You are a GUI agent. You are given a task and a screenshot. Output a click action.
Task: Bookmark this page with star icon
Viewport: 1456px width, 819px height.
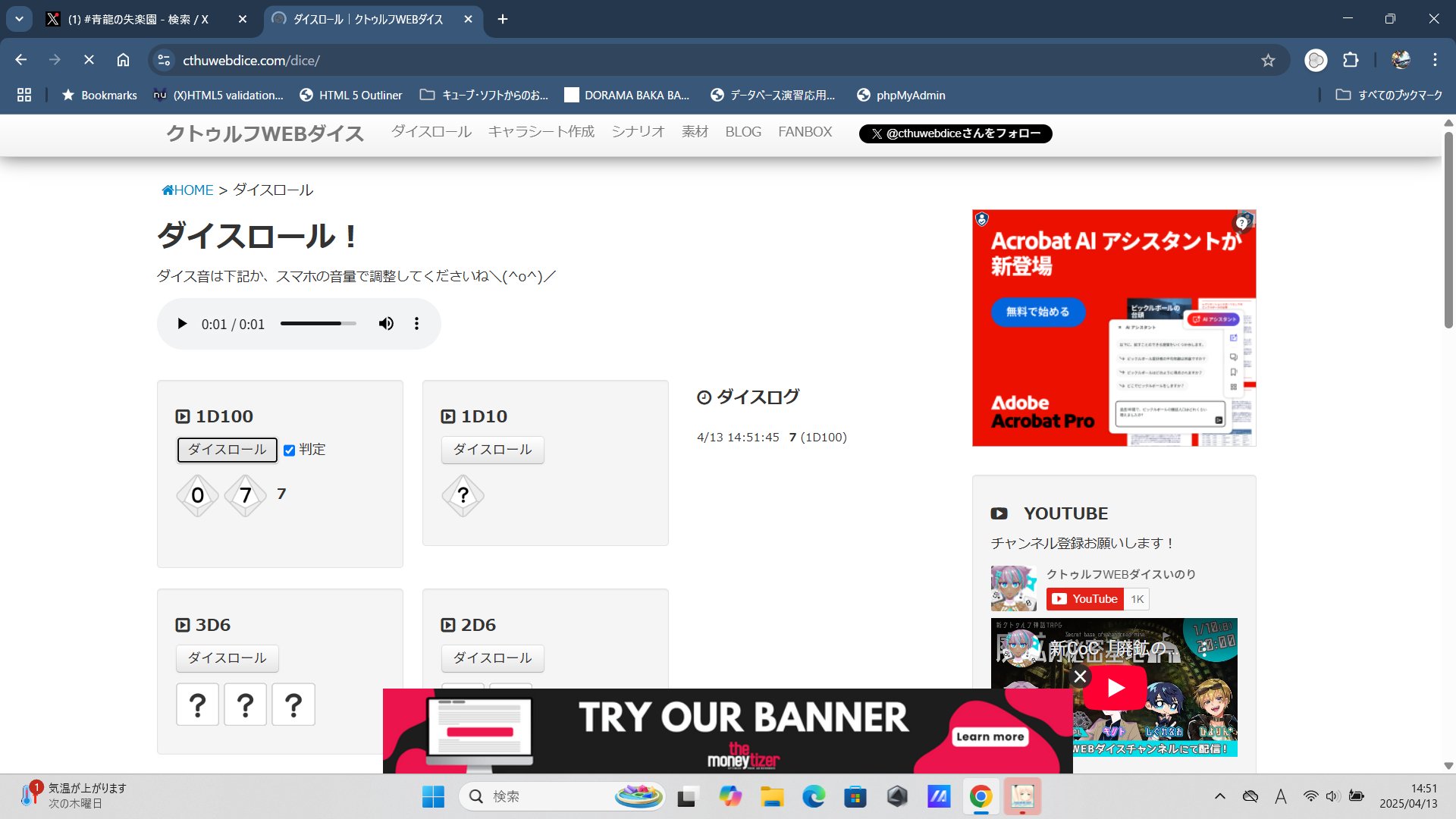coord(1268,61)
